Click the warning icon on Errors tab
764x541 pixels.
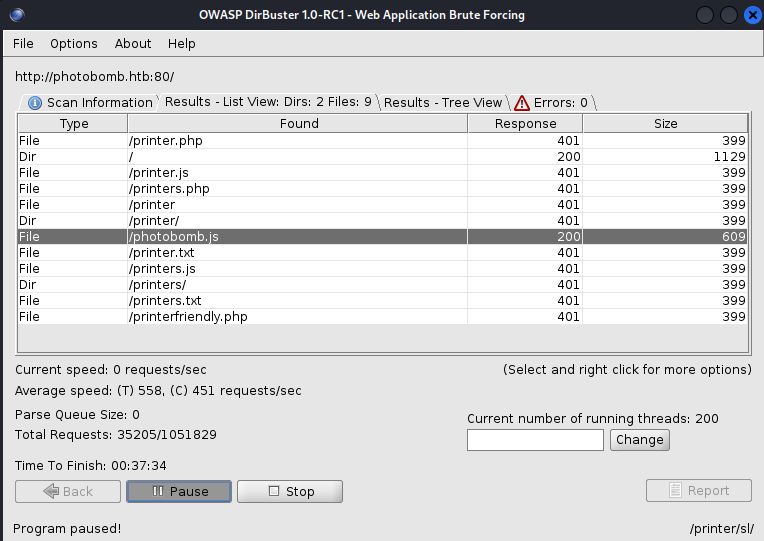tap(522, 103)
